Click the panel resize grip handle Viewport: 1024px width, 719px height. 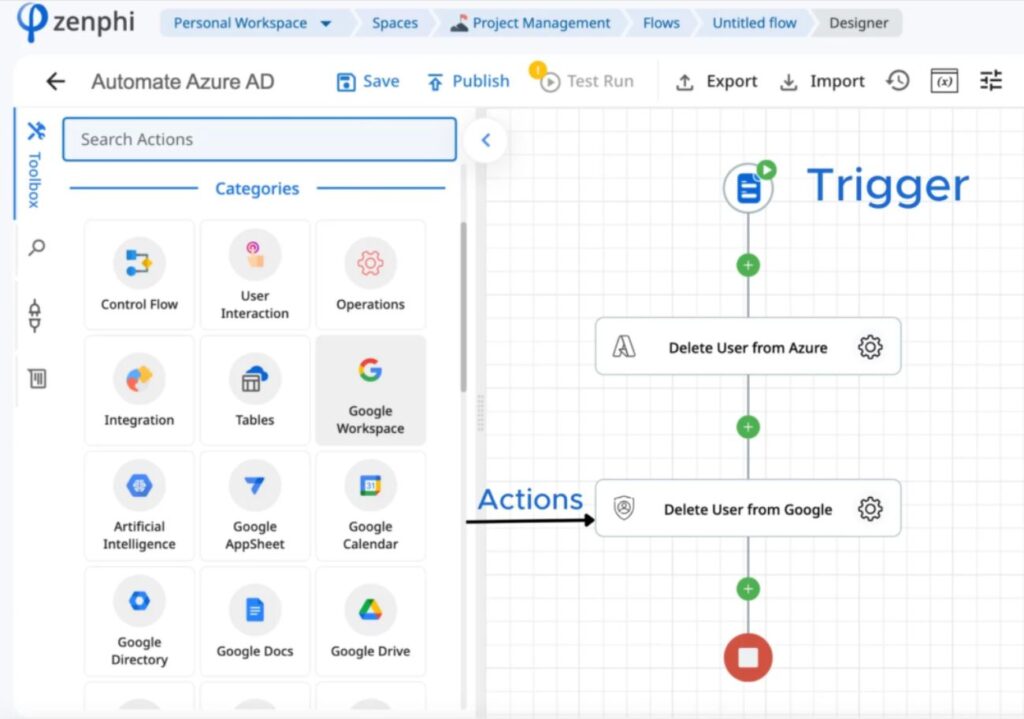click(x=481, y=413)
